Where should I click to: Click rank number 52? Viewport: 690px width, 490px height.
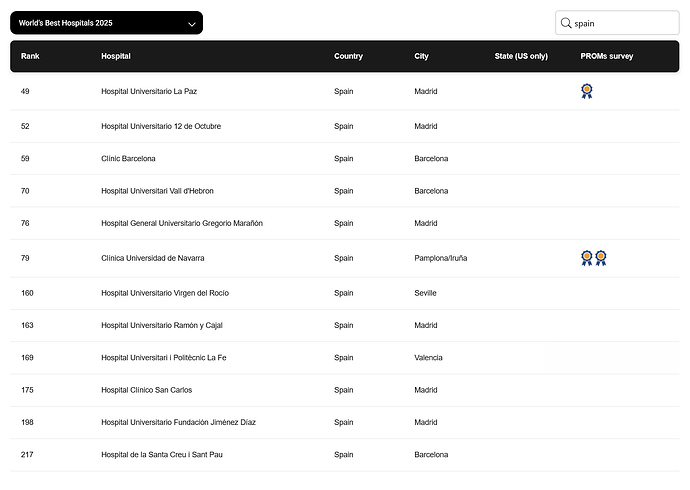[25, 126]
